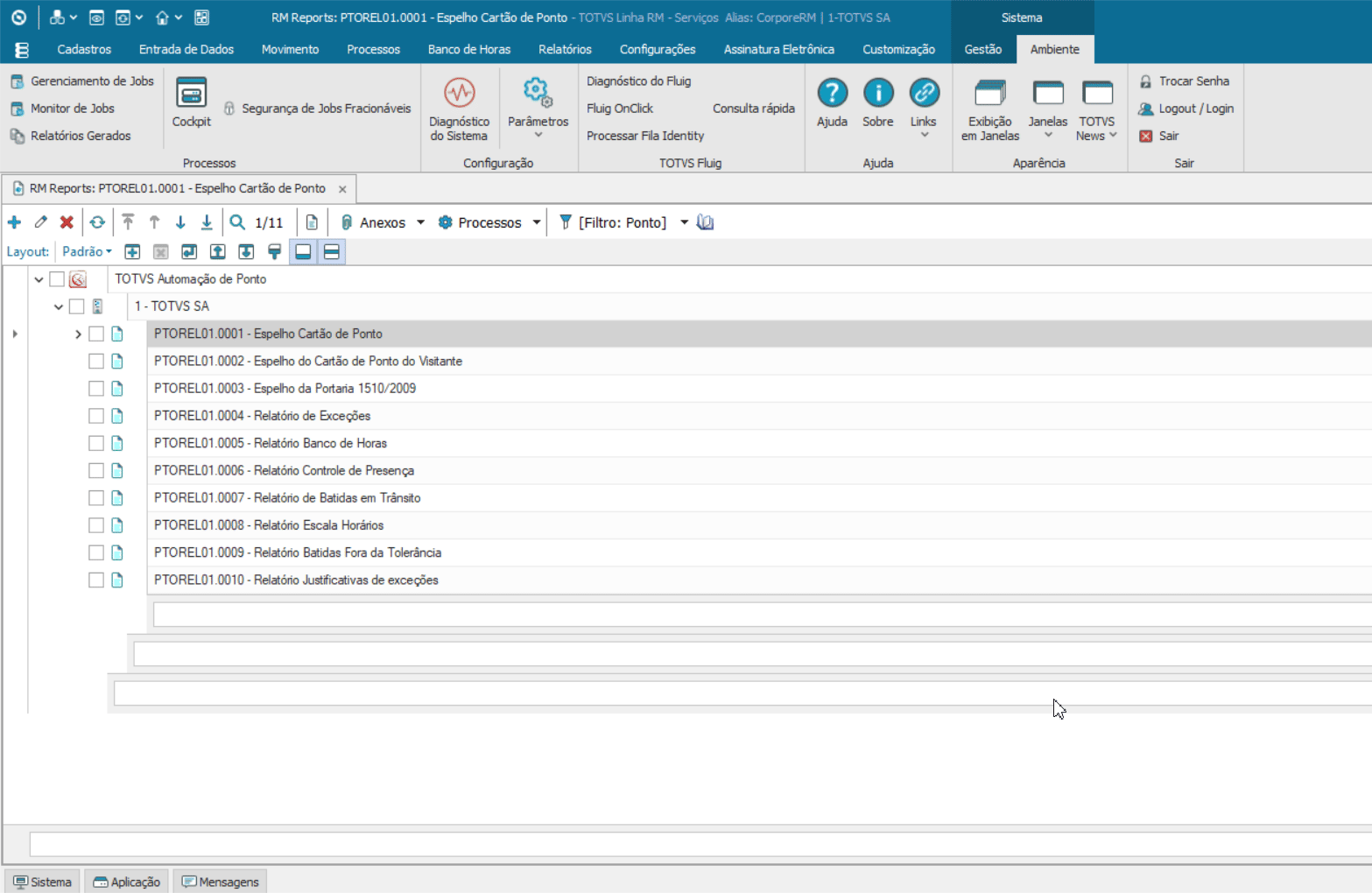1372x893 pixels.
Task: Click the book icon beside filter
Action: click(706, 222)
